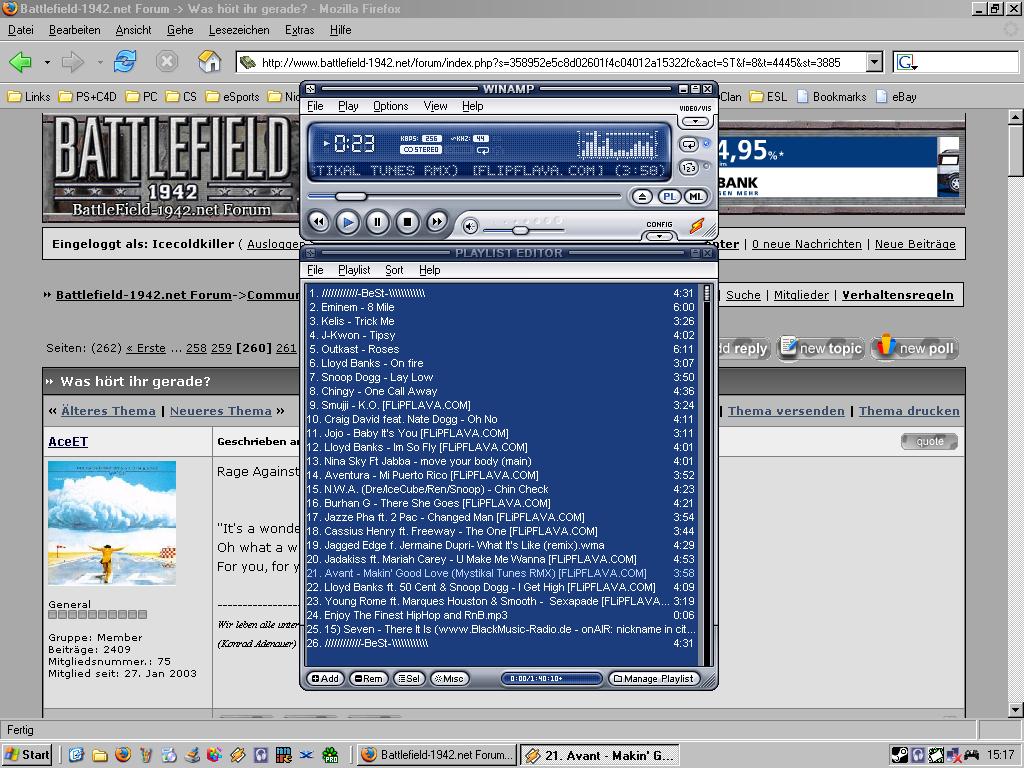Click the folder icon in quick launch bar
Image resolution: width=1024 pixels, height=768 pixels.
tap(100, 756)
